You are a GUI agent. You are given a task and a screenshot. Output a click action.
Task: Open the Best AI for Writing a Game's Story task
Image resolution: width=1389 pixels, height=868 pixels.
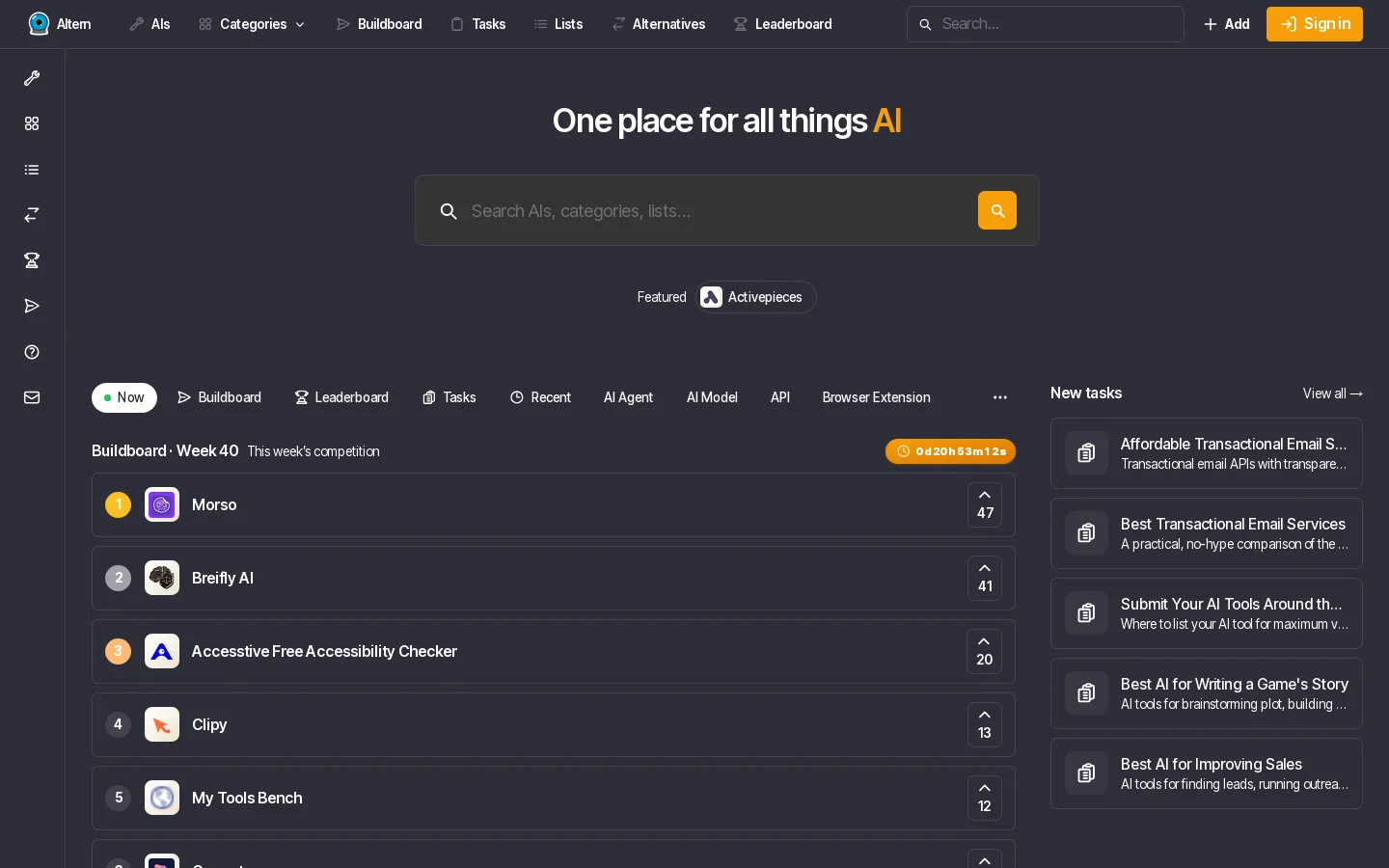(x=1207, y=693)
